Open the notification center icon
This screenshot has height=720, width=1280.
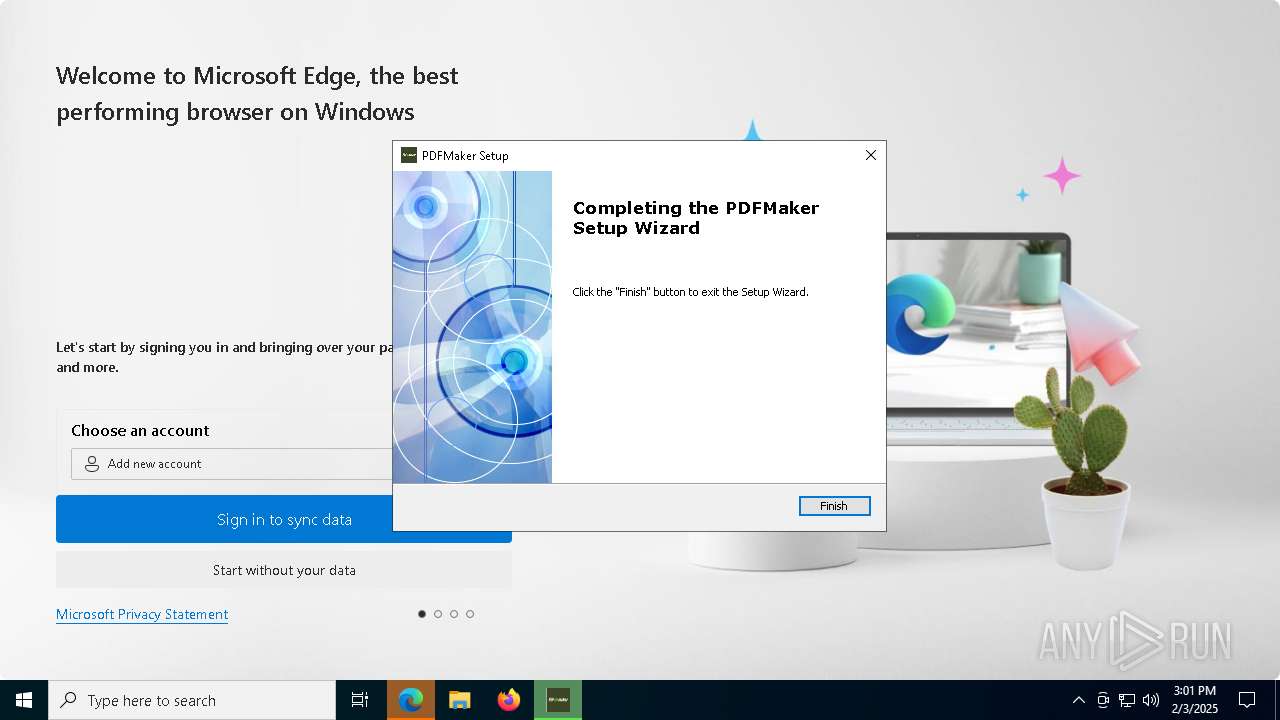[1247, 700]
